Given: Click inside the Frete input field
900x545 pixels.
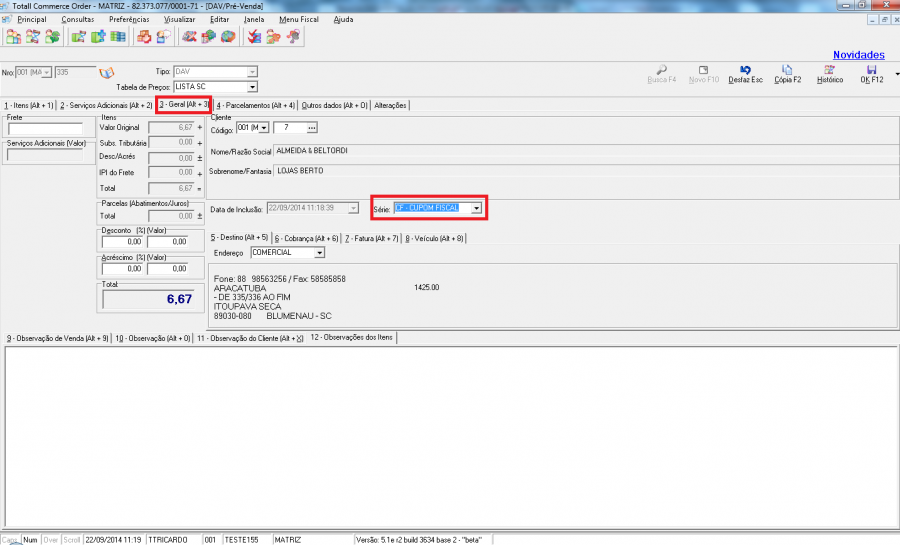Looking at the screenshot, I should pos(44,129).
